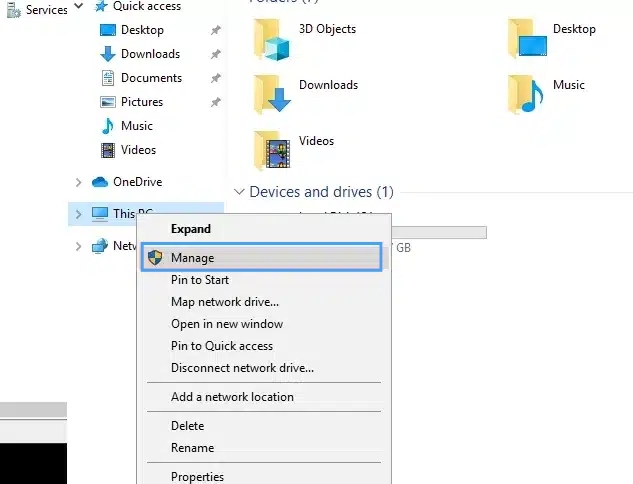Click the OneDrive cloud icon in sidebar
Screen dimensions: 633x484
[x=100, y=182]
